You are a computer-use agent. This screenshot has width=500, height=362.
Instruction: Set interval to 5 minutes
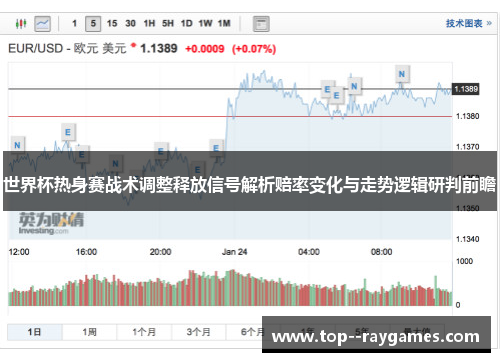[93, 24]
